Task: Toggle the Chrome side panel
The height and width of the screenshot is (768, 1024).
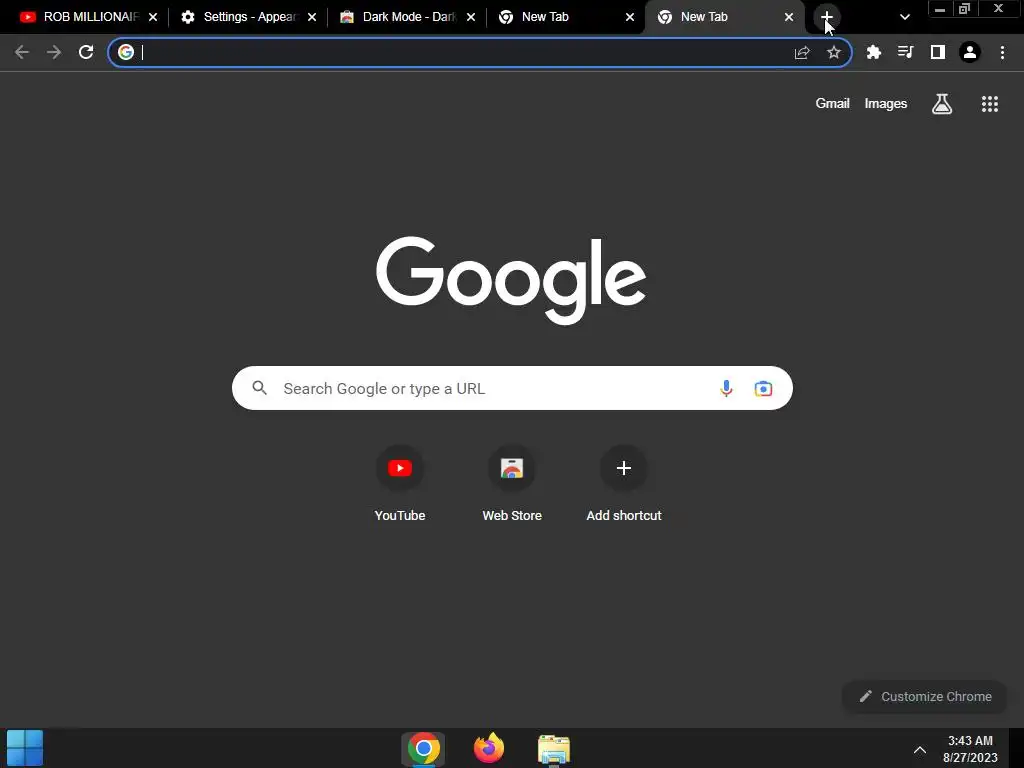Action: coord(938,52)
